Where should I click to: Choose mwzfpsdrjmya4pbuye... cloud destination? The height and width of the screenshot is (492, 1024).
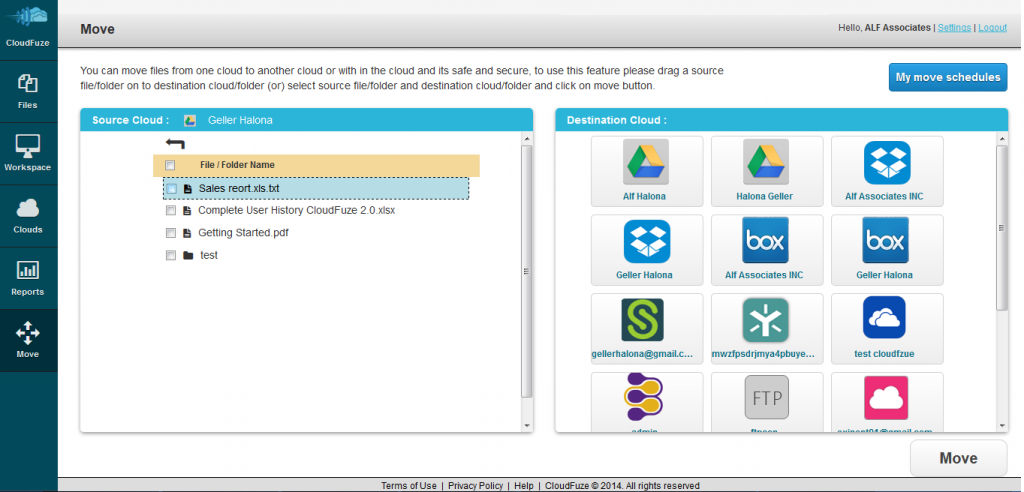(767, 329)
